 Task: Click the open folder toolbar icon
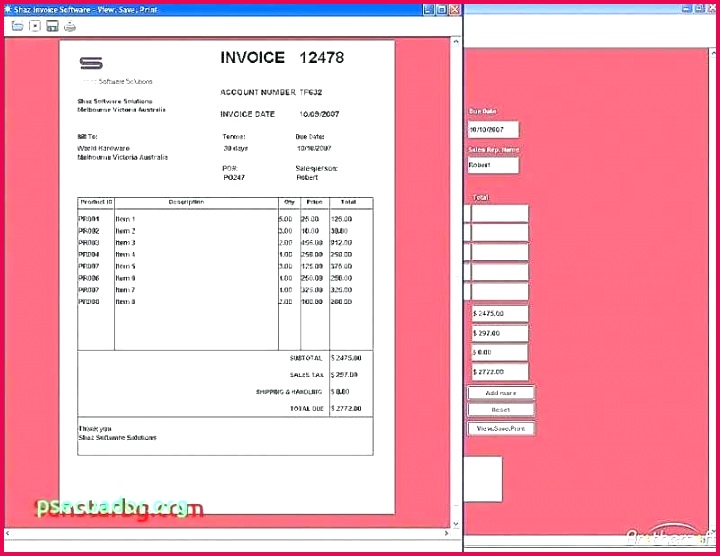(17, 26)
